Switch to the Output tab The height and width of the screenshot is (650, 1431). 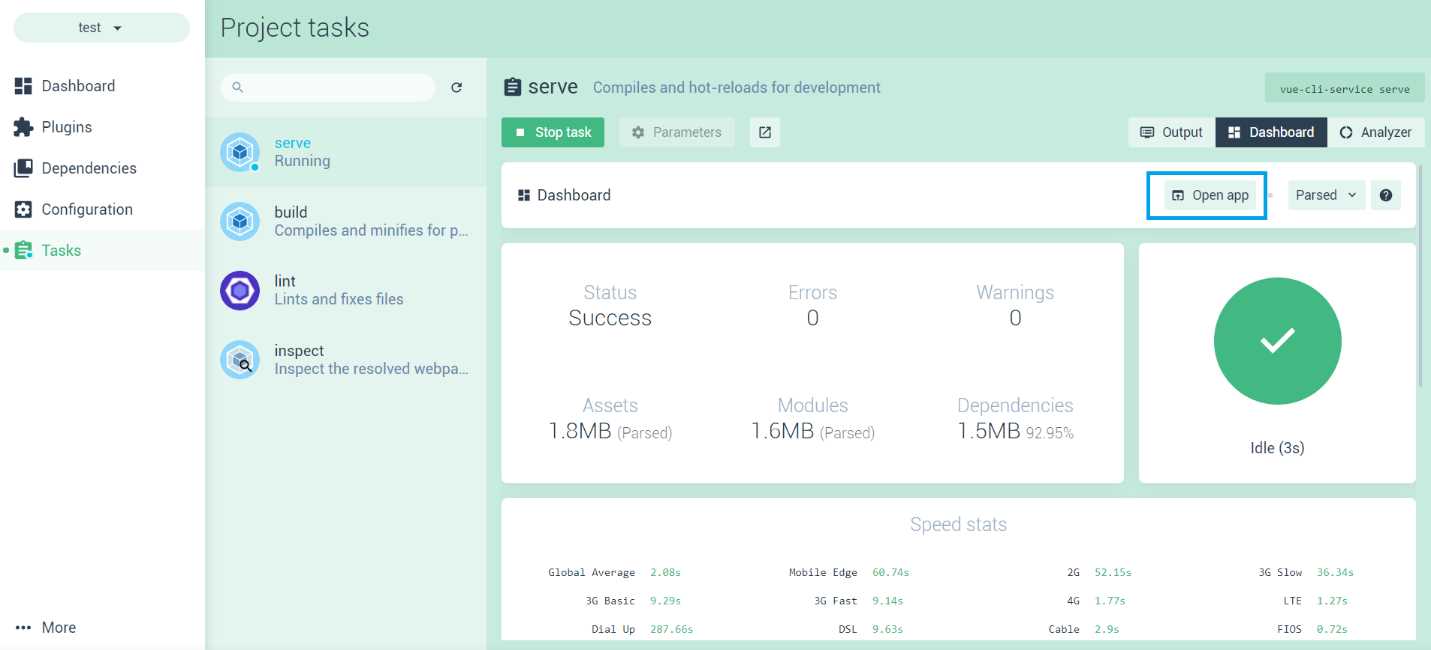click(1169, 132)
